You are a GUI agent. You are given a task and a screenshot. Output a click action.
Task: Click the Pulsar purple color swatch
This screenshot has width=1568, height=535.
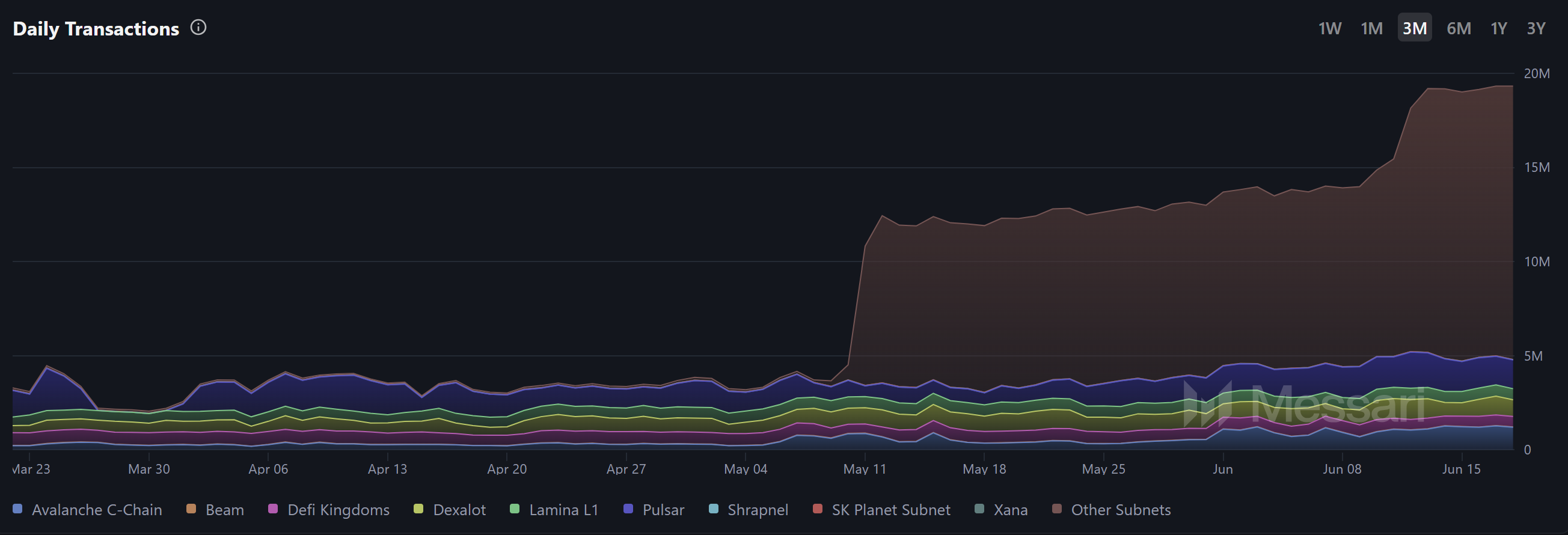628,508
